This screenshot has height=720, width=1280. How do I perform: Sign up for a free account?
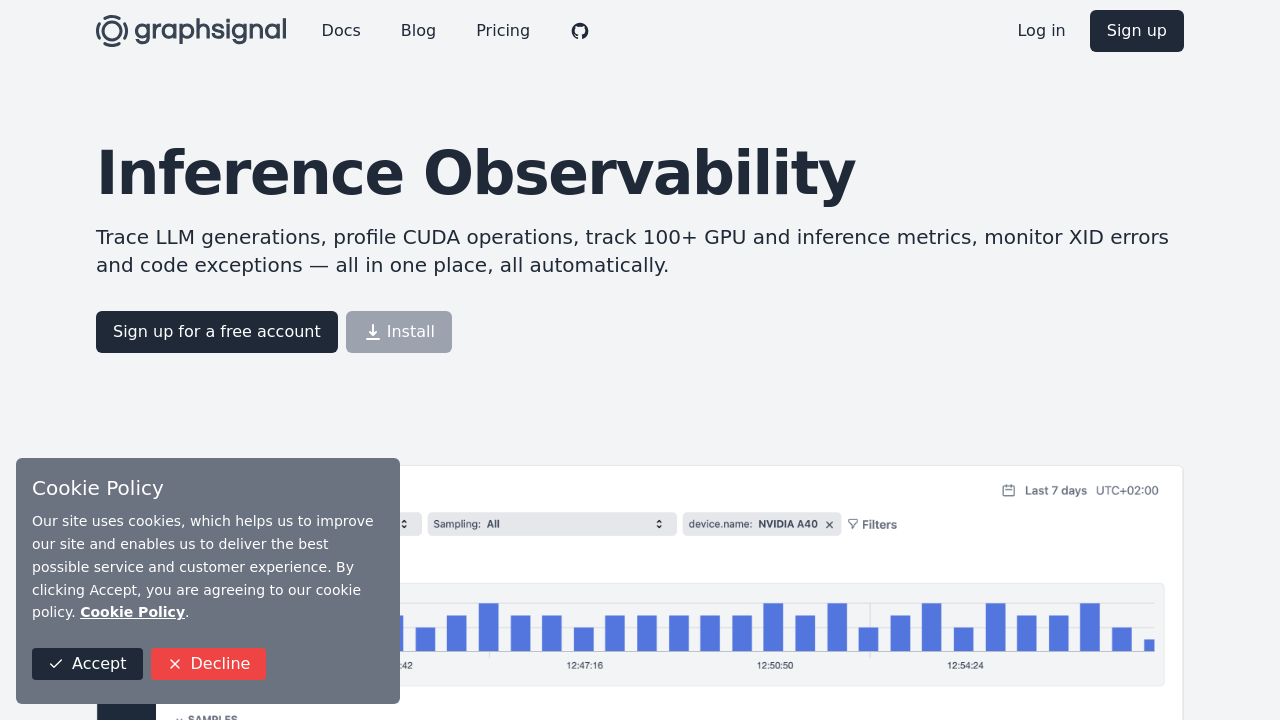pyautogui.click(x=216, y=331)
